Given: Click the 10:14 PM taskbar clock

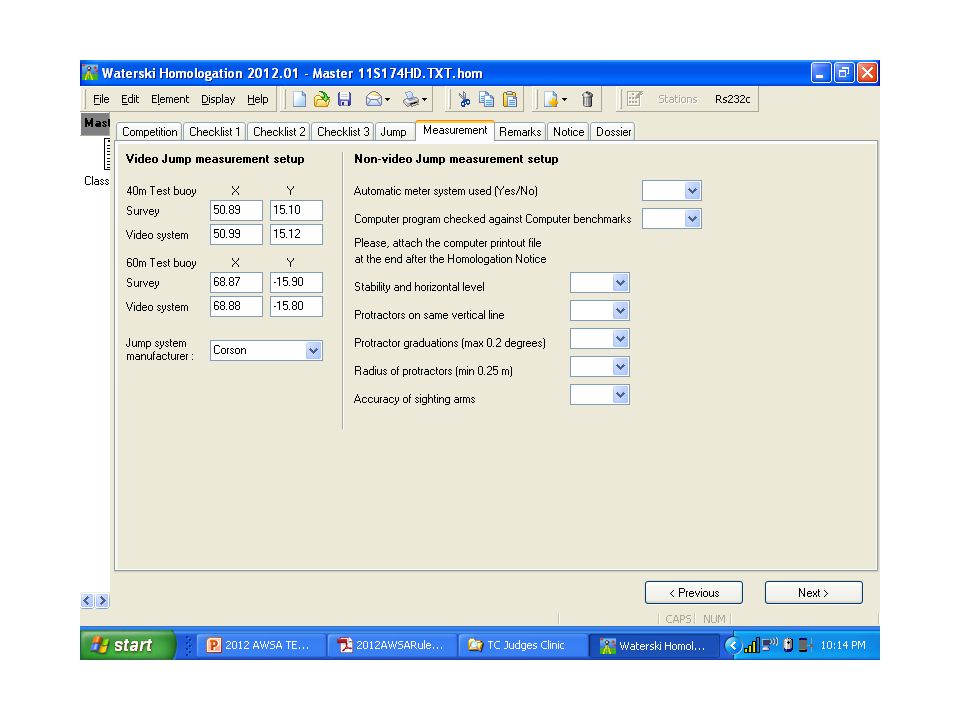Looking at the screenshot, I should tap(842, 645).
